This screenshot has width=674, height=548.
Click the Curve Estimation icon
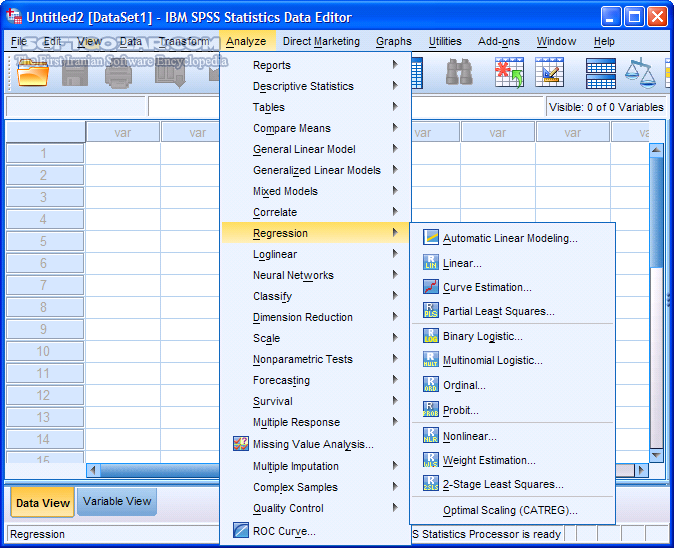coord(431,287)
